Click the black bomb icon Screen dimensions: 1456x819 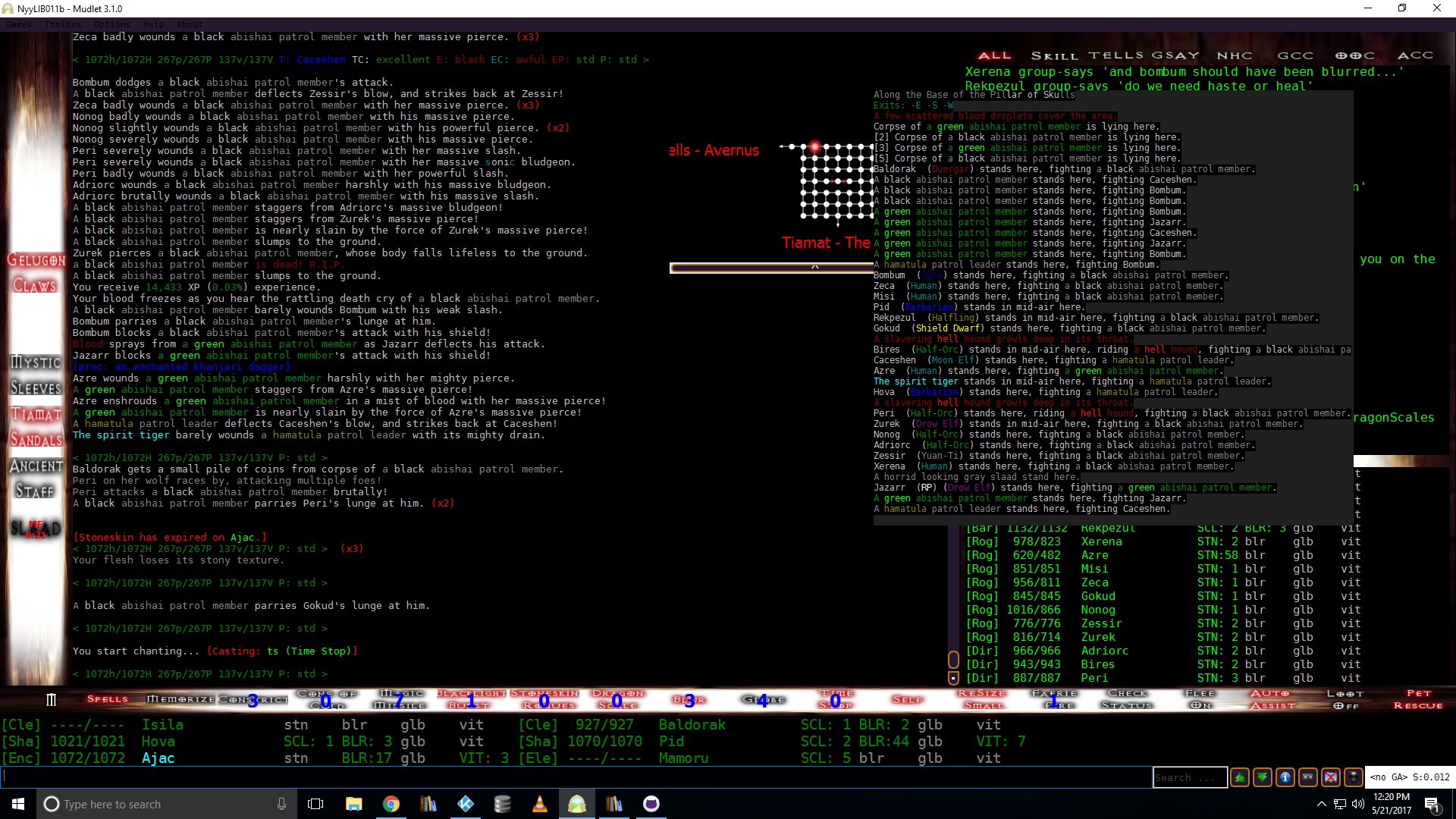[x=1354, y=777]
